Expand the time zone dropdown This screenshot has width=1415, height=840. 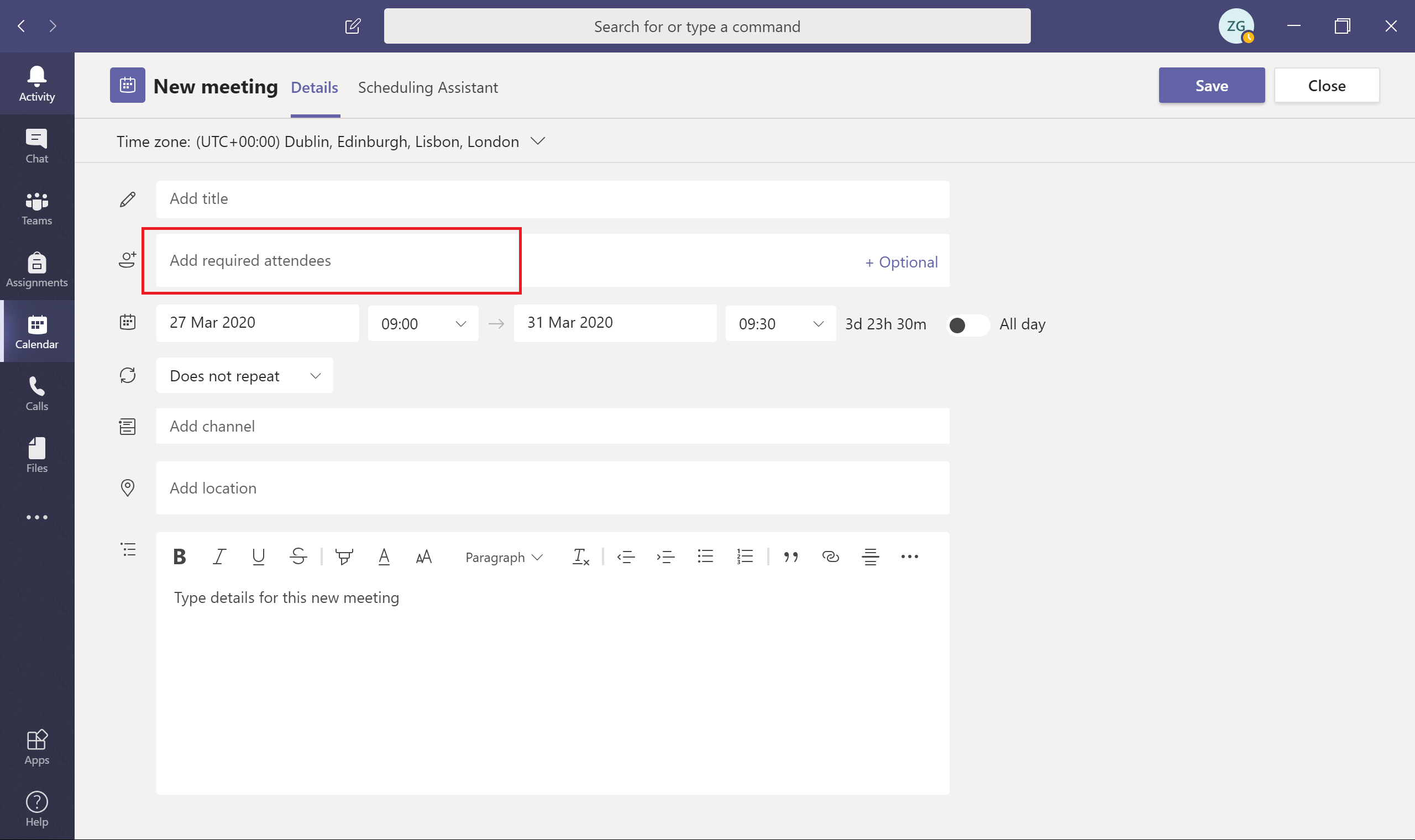[x=538, y=141]
